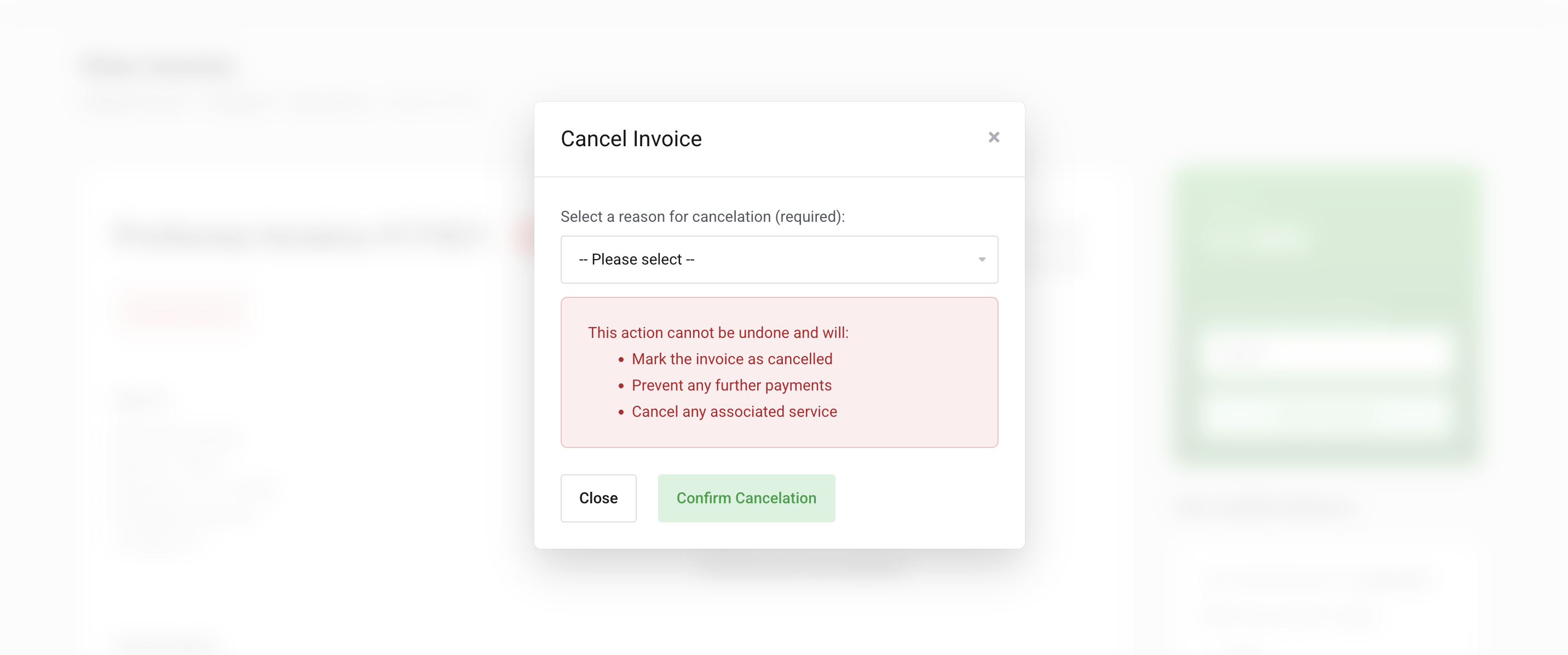Click the blurred invoice title behind the dialog

pos(298,235)
